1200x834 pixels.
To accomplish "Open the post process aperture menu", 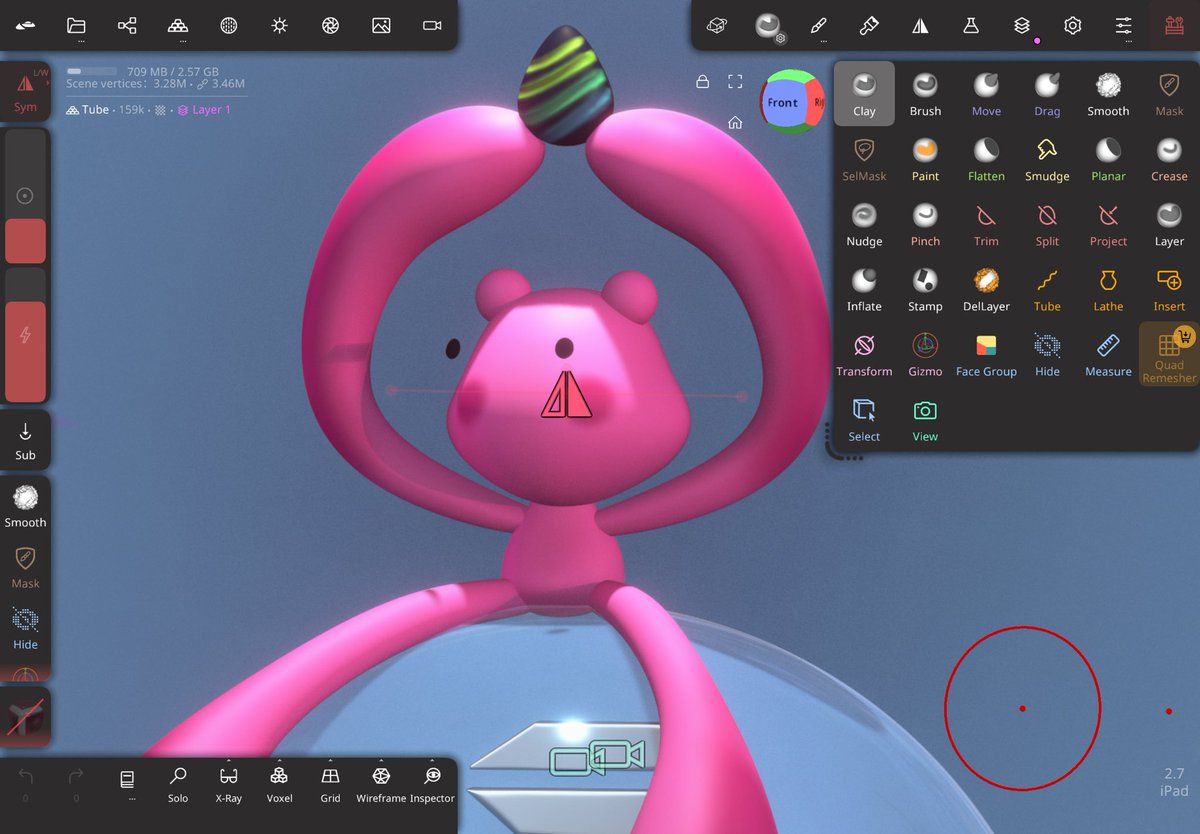I will [330, 26].
